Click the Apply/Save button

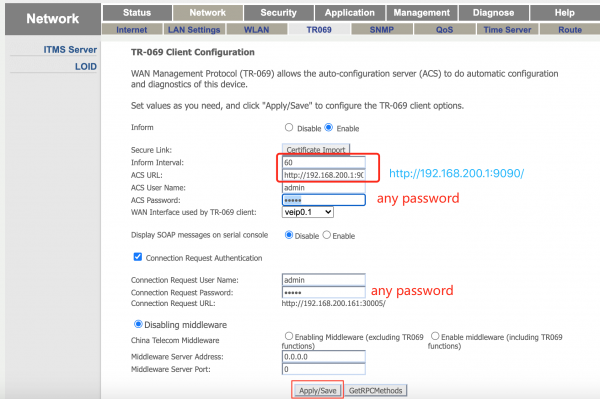318,391
